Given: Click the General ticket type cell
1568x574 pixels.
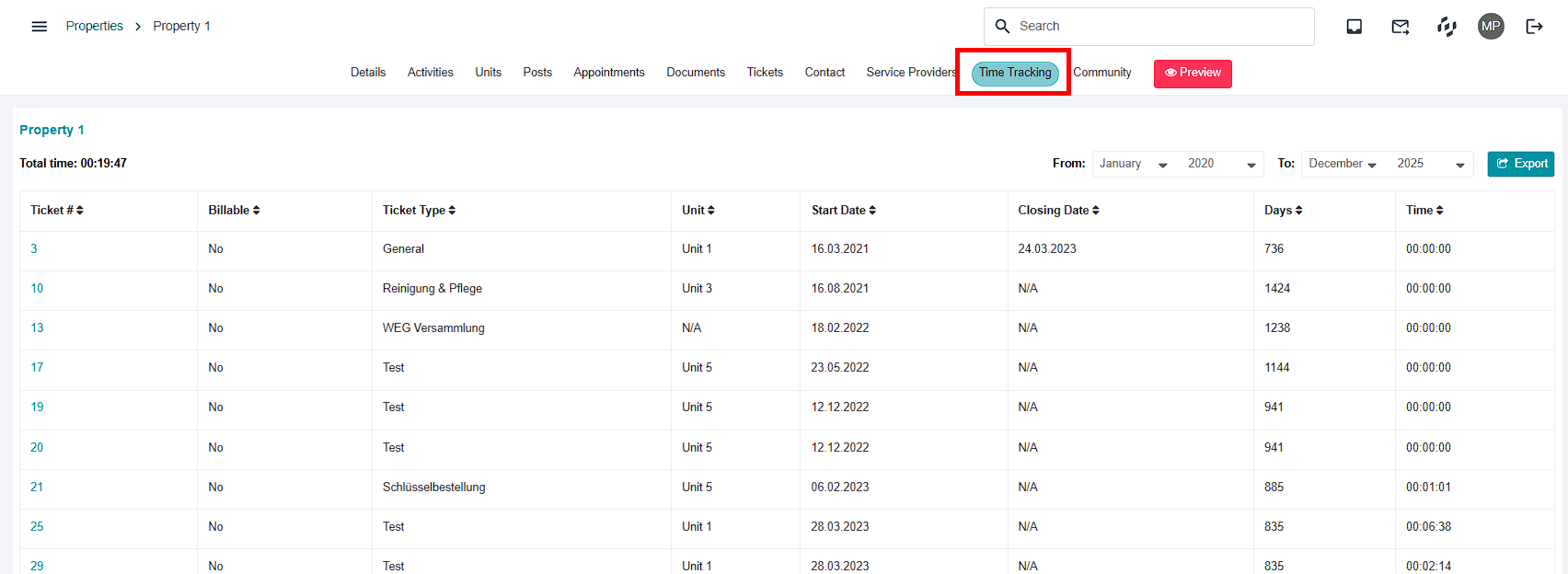Looking at the screenshot, I should [403, 249].
